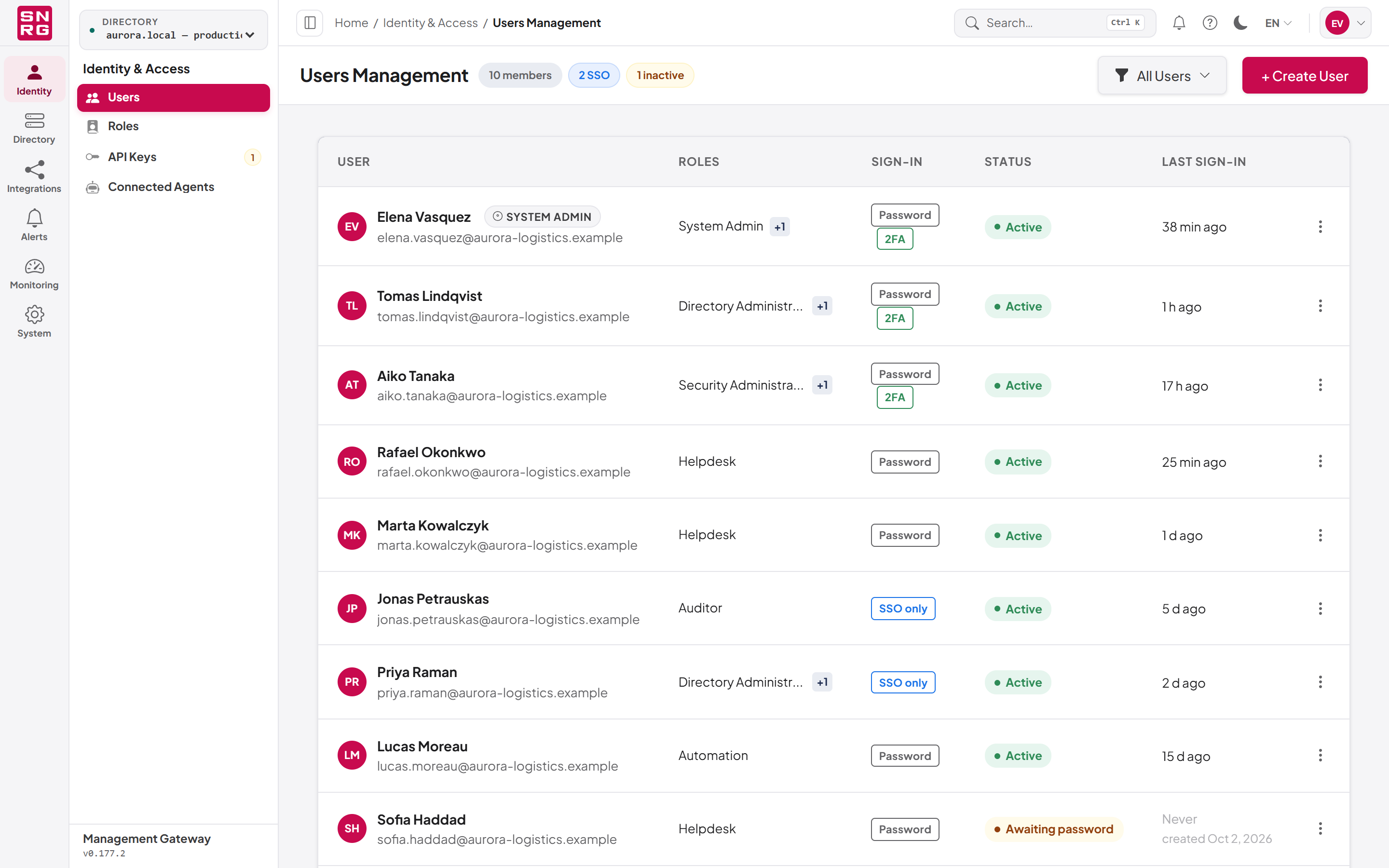Viewport: 1389px width, 868px height.
Task: Click the JP avatar for Jonas Petrauskas
Action: coord(352,609)
